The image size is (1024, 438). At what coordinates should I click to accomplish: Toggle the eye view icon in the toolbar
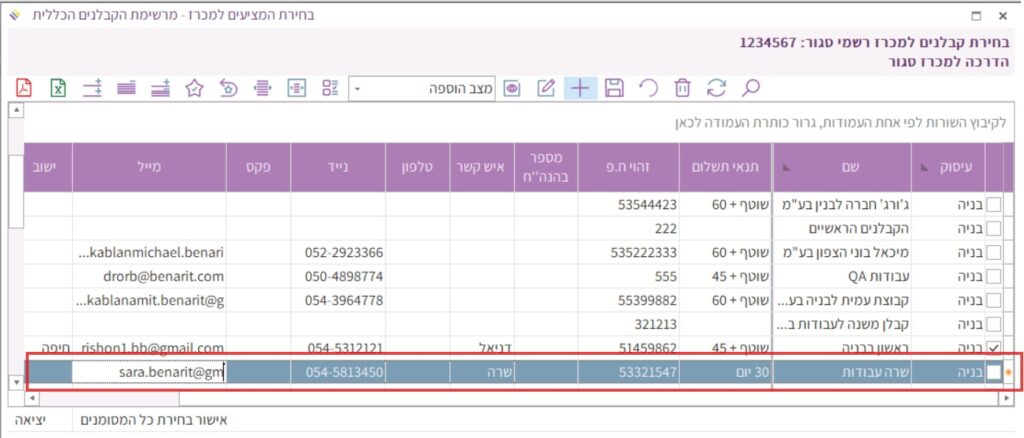512,88
